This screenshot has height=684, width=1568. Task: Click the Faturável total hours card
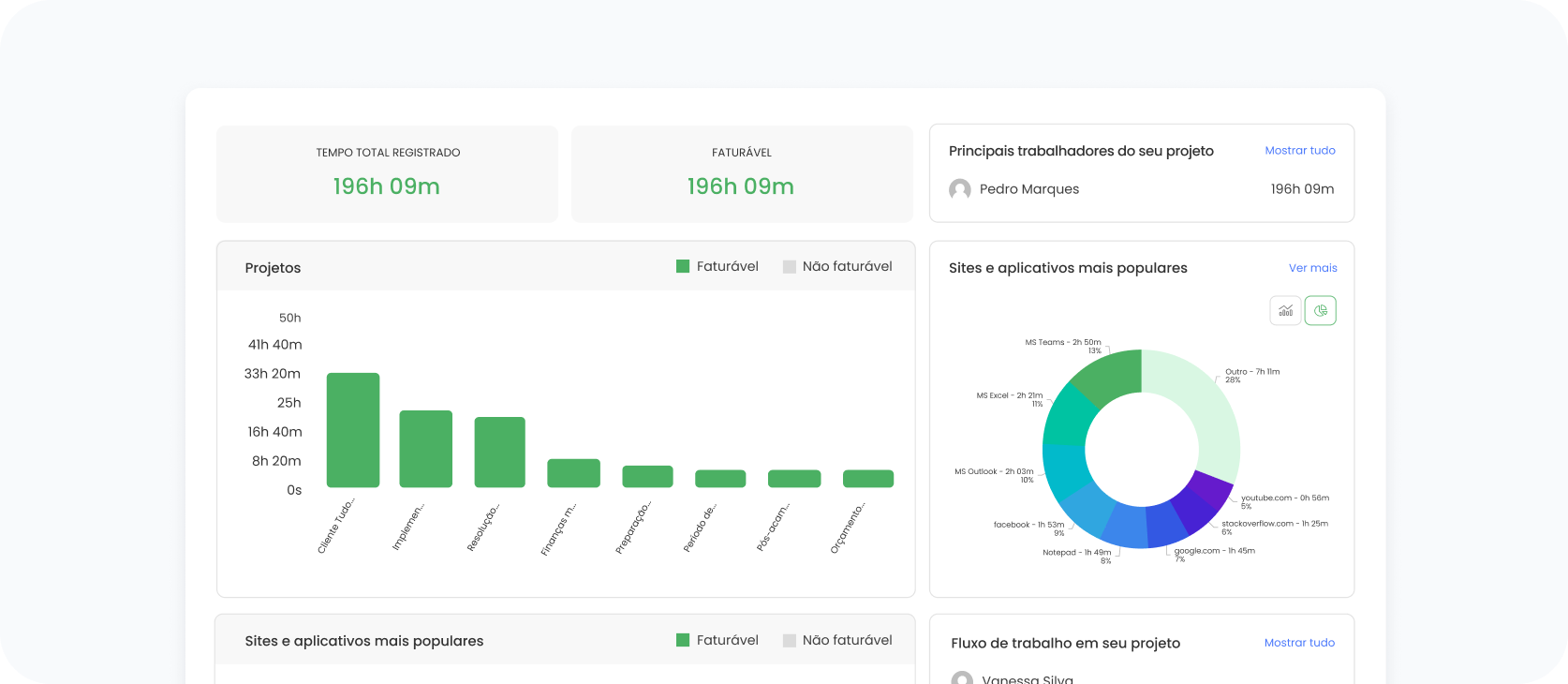741,174
